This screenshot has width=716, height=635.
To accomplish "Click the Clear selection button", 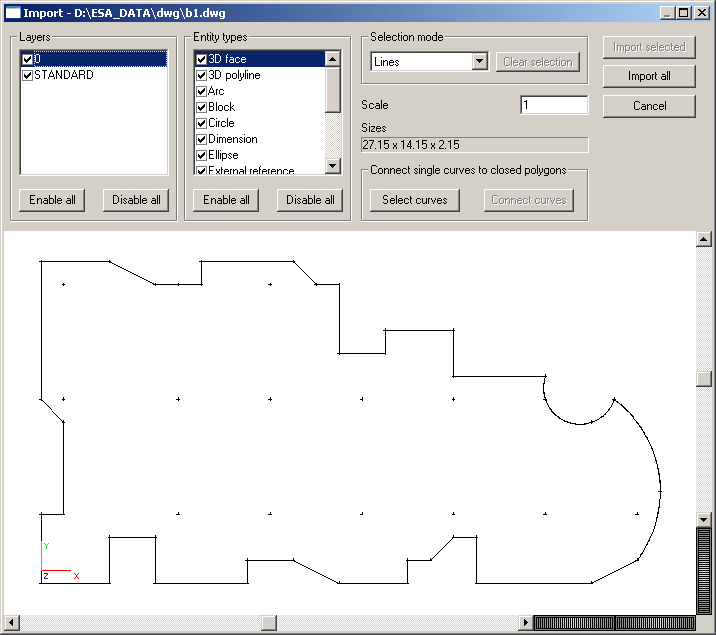I will (x=538, y=62).
